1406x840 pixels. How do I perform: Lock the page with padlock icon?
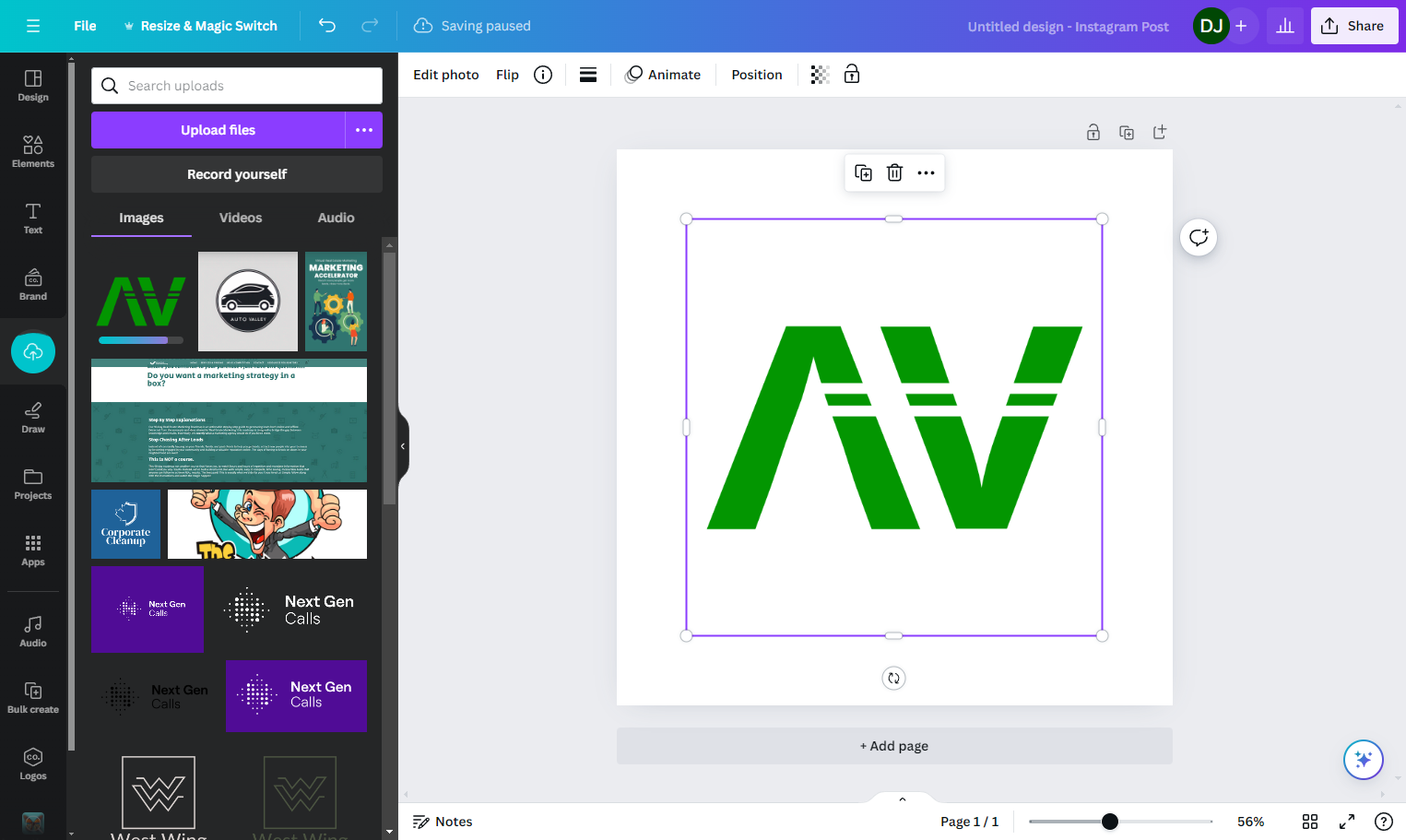click(x=1093, y=132)
